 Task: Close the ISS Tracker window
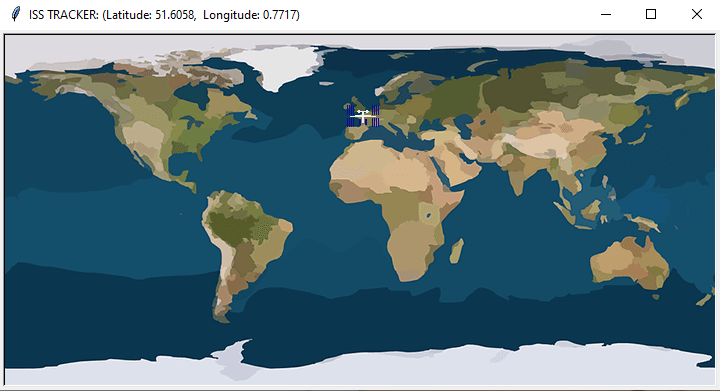(x=697, y=14)
